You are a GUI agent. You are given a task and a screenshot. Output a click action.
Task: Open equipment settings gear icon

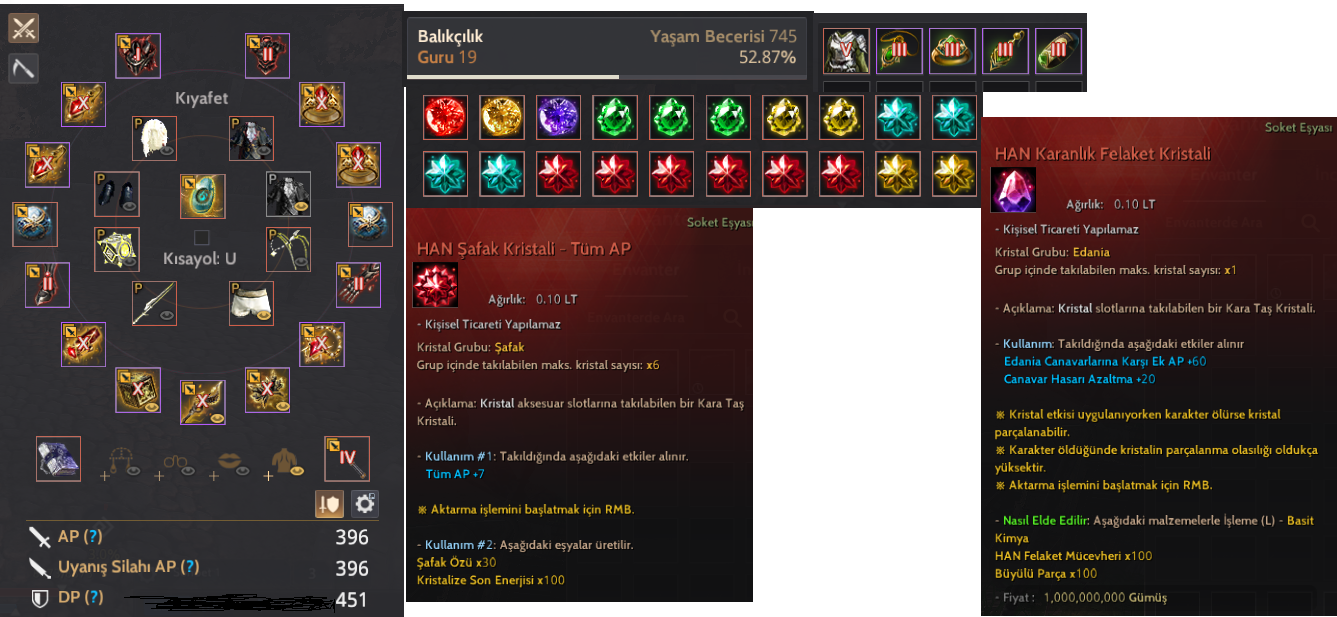[x=364, y=503]
